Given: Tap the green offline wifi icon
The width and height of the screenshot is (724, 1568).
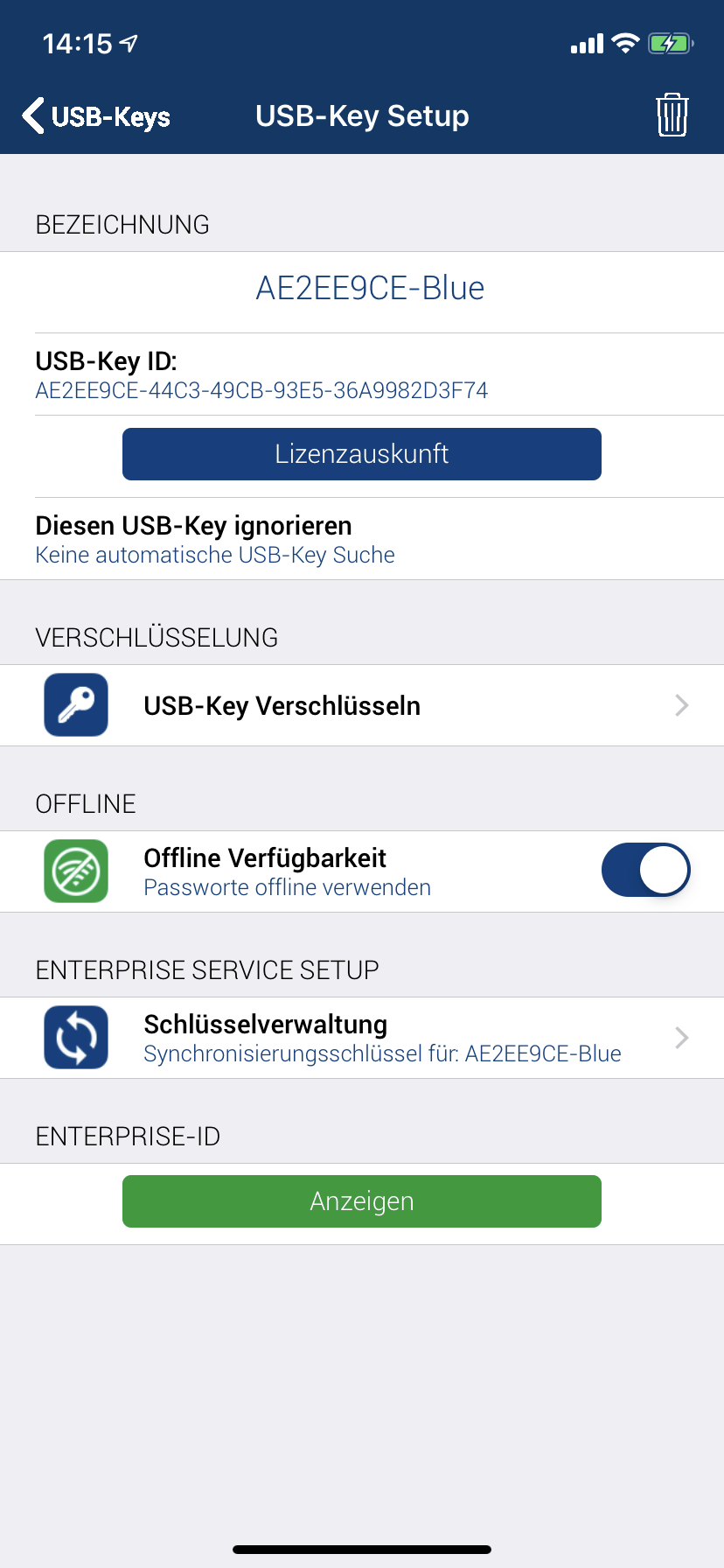Looking at the screenshot, I should coord(76,871).
